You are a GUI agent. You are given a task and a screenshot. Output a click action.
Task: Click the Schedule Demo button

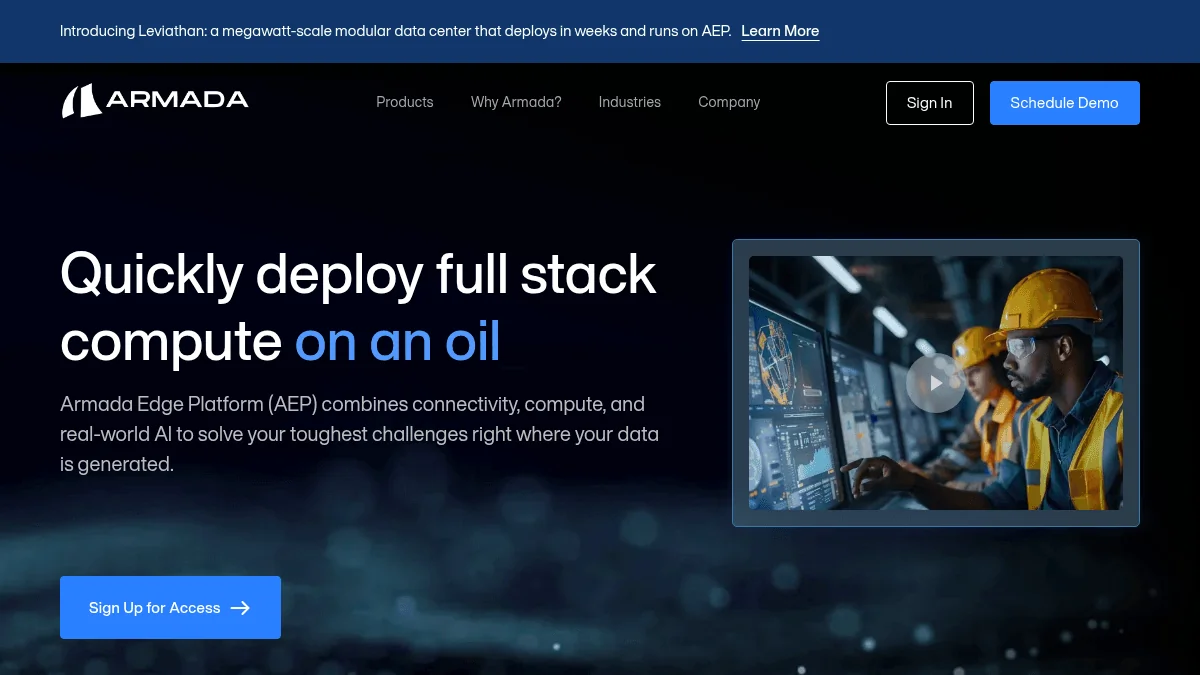point(1064,102)
